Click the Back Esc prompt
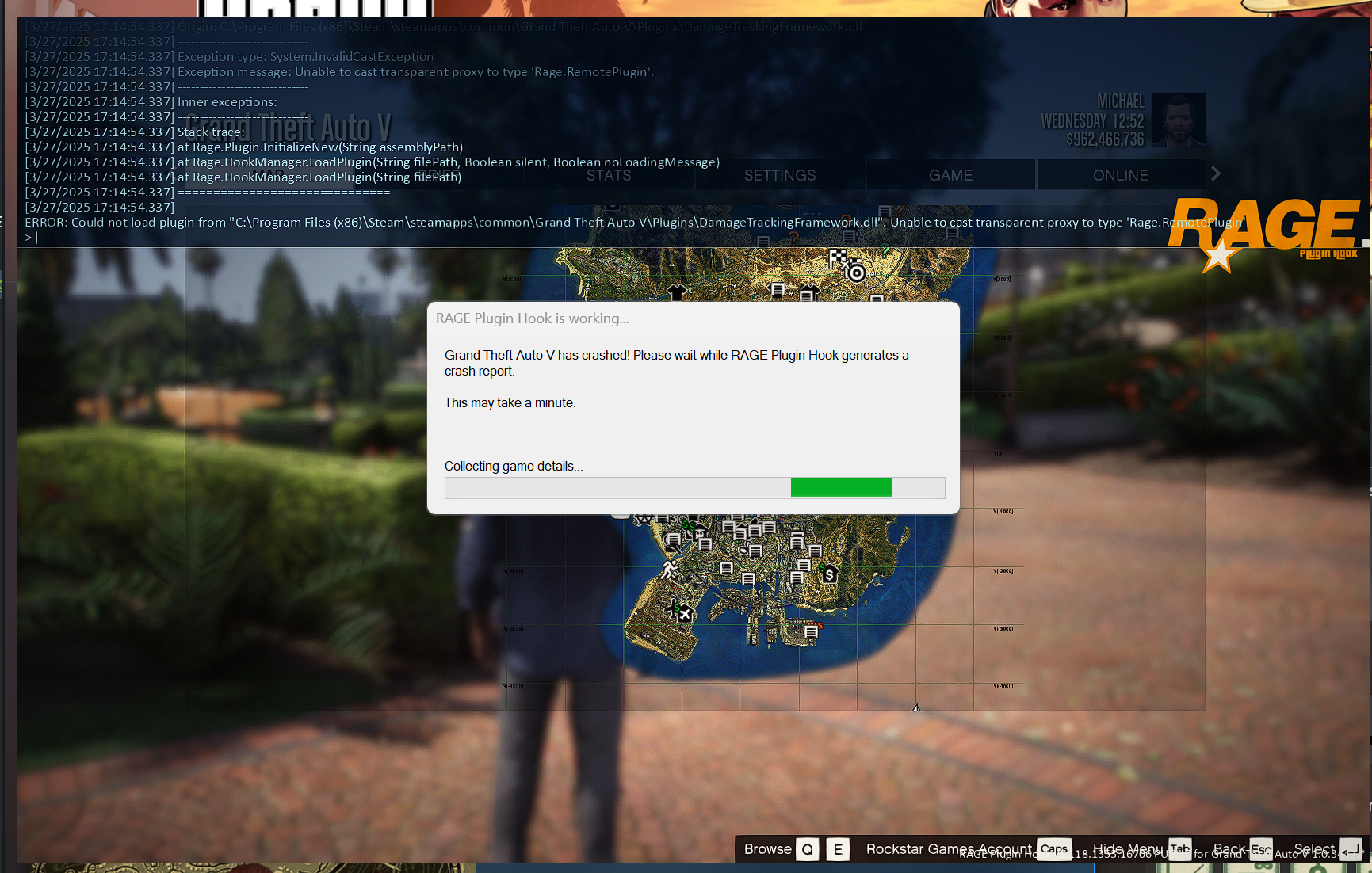This screenshot has width=1372, height=873. coord(1242,849)
